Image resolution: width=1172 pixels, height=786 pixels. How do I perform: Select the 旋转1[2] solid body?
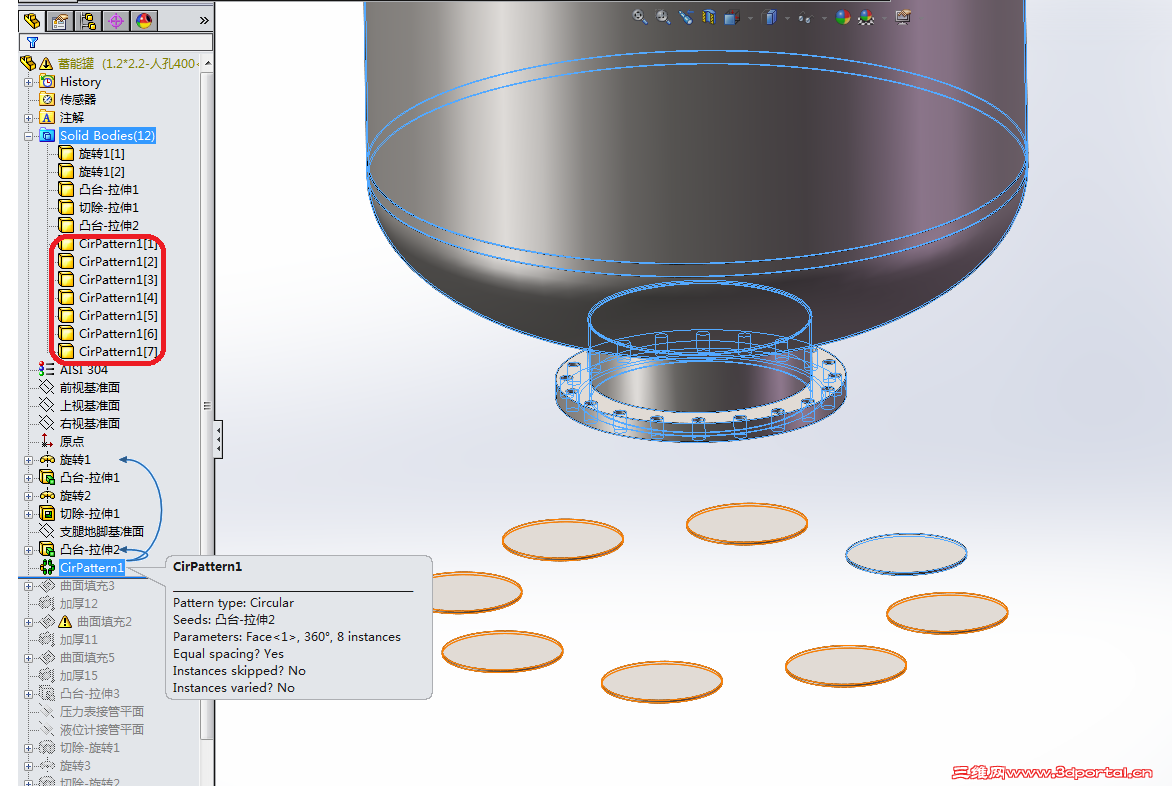[x=102, y=171]
